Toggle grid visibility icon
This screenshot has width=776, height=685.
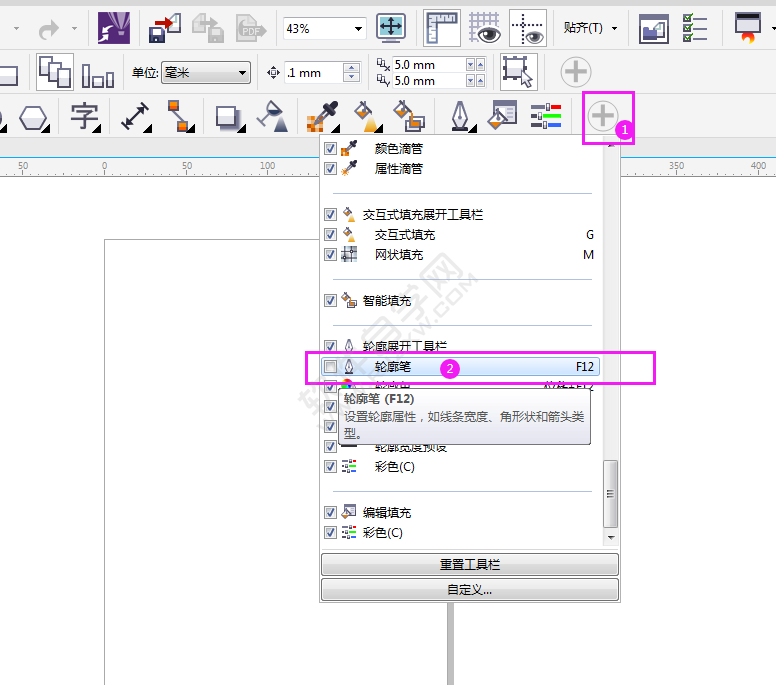[485, 28]
